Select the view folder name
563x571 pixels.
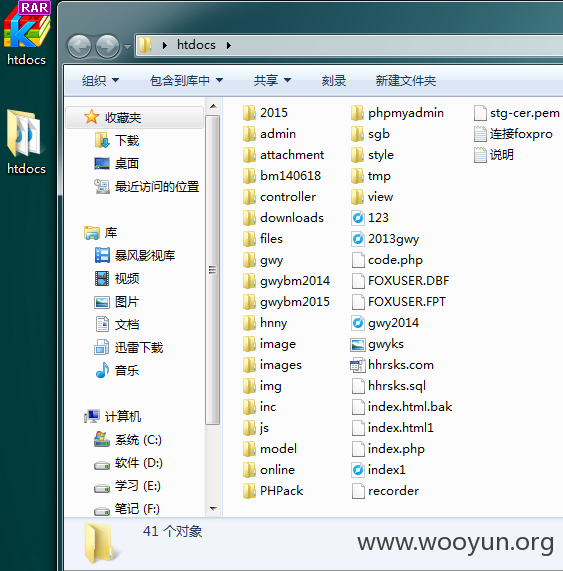(x=381, y=197)
